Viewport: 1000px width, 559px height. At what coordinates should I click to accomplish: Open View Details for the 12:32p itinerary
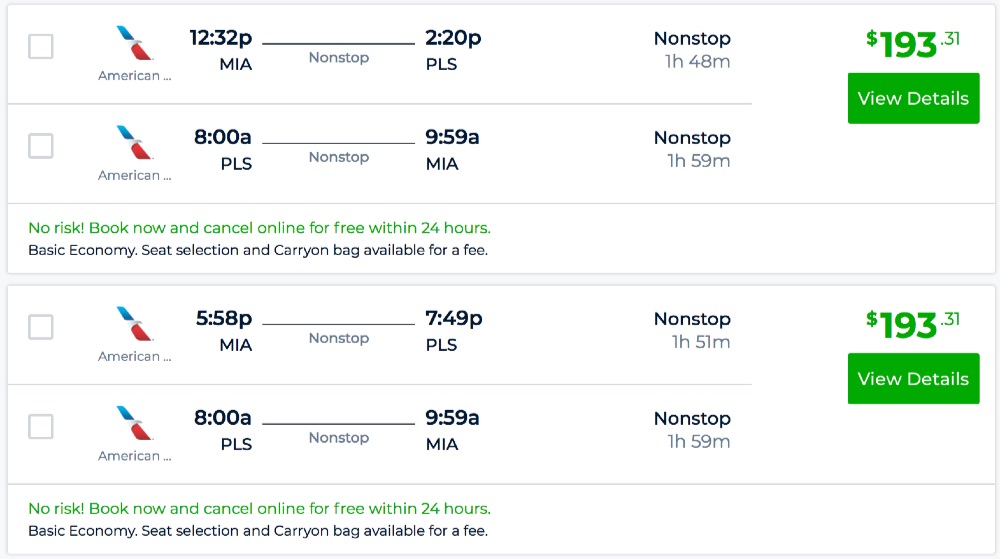913,98
